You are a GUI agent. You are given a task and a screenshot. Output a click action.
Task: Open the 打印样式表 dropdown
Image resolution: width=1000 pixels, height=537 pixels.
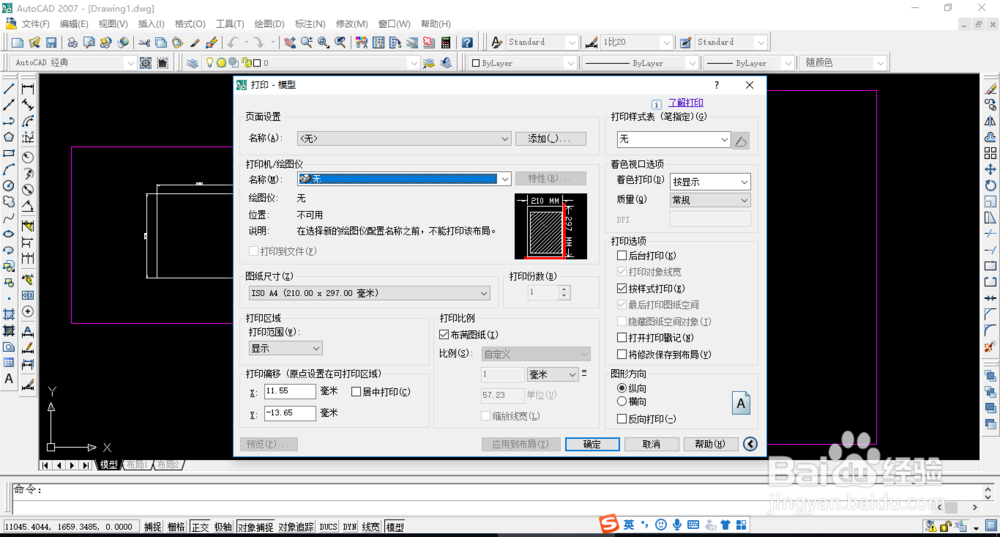pyautogui.click(x=673, y=139)
